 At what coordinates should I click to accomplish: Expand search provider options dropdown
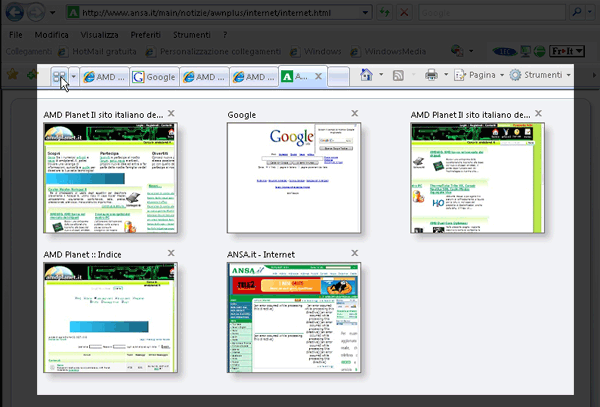click(590, 13)
